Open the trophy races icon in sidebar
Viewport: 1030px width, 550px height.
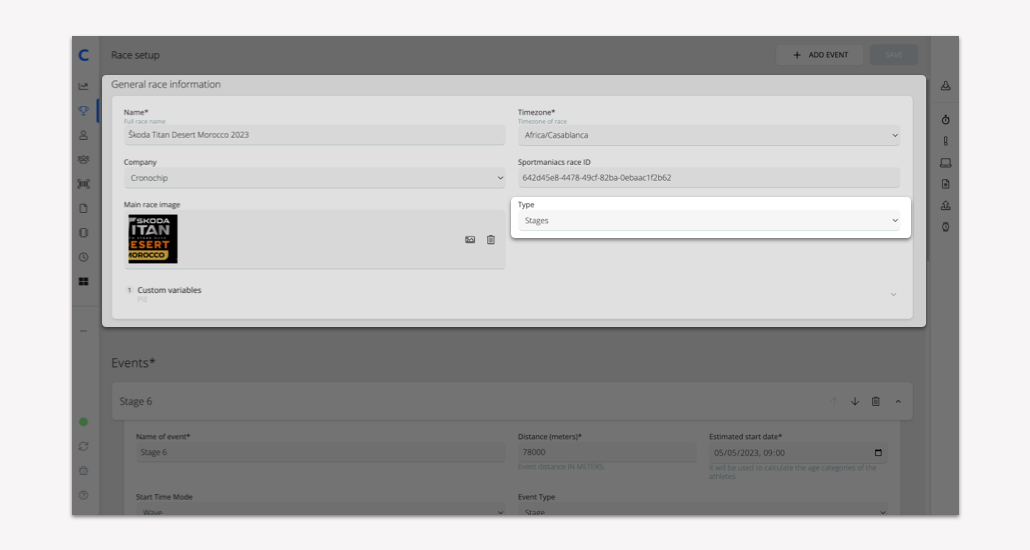tap(83, 110)
